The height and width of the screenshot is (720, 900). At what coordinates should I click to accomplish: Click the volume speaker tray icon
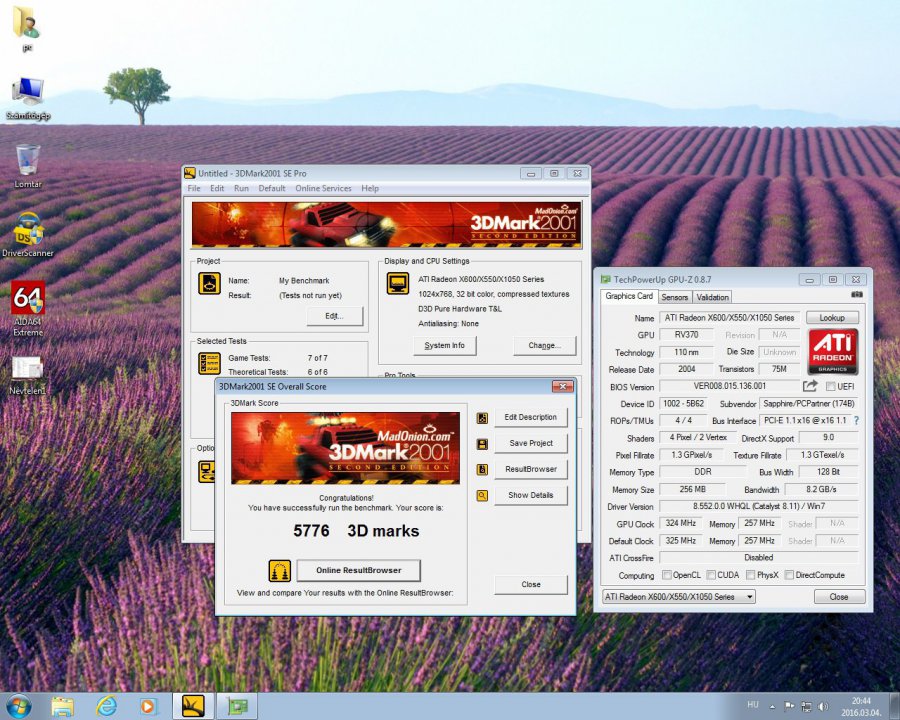[x=823, y=706]
